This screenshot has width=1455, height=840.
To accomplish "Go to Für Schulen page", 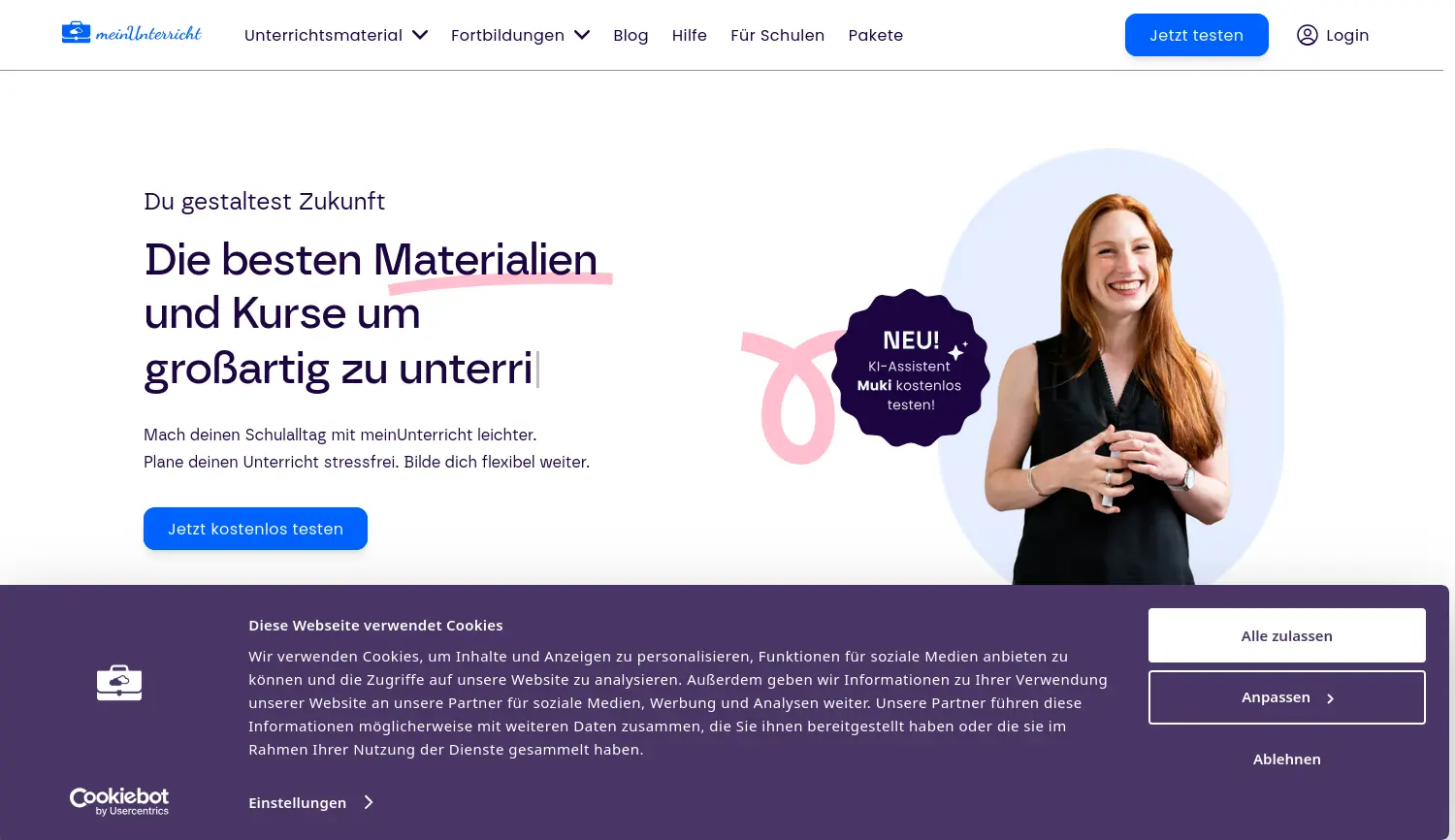I will click(x=778, y=35).
